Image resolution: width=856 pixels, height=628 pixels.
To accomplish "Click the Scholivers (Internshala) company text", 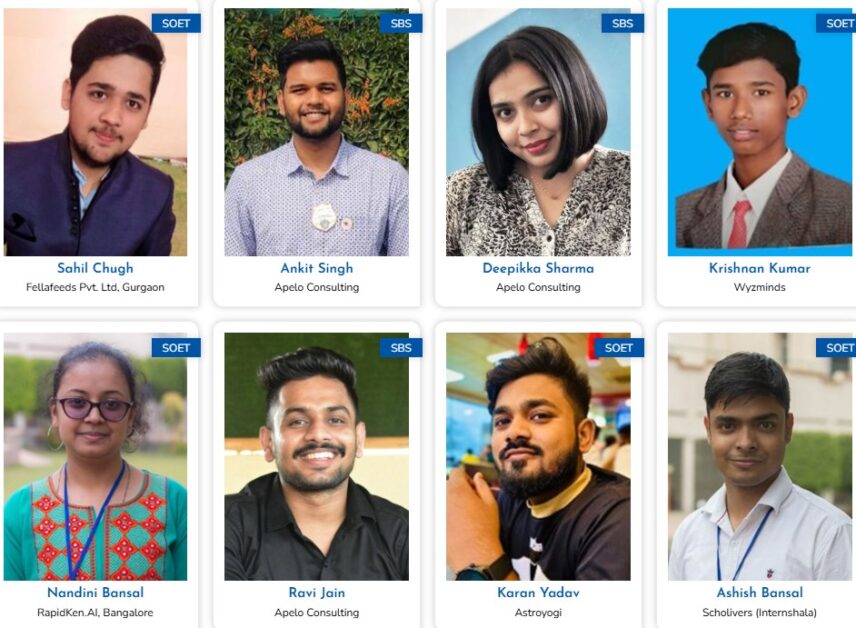I will [759, 613].
